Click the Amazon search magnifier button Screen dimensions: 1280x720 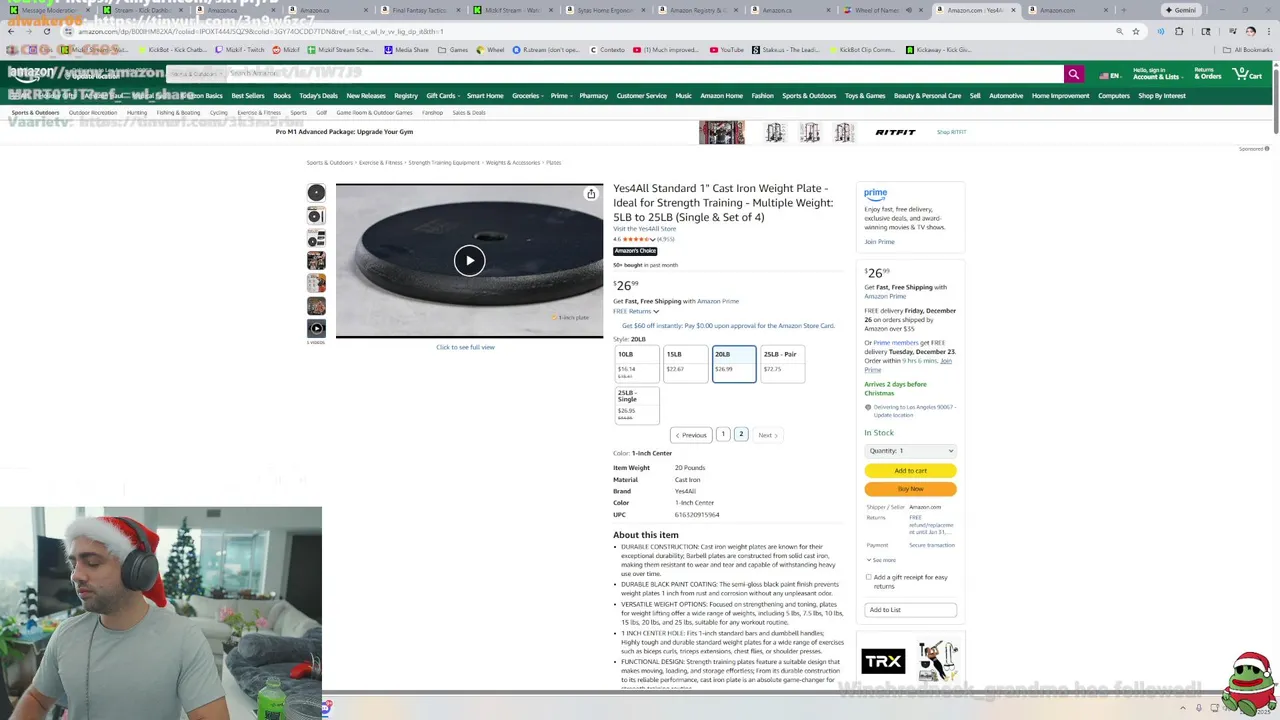(x=1073, y=74)
